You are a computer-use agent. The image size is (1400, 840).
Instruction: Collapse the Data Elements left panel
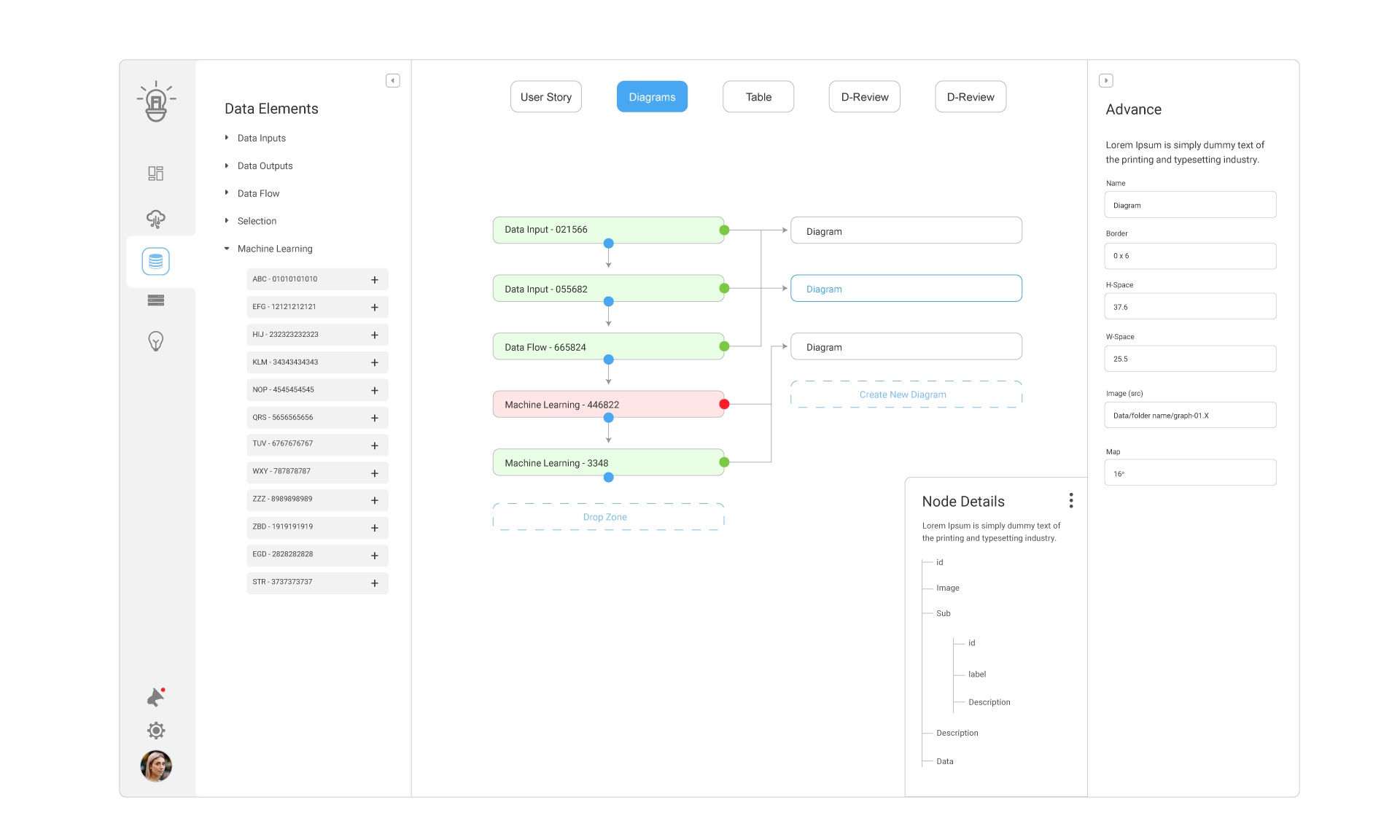pyautogui.click(x=393, y=81)
